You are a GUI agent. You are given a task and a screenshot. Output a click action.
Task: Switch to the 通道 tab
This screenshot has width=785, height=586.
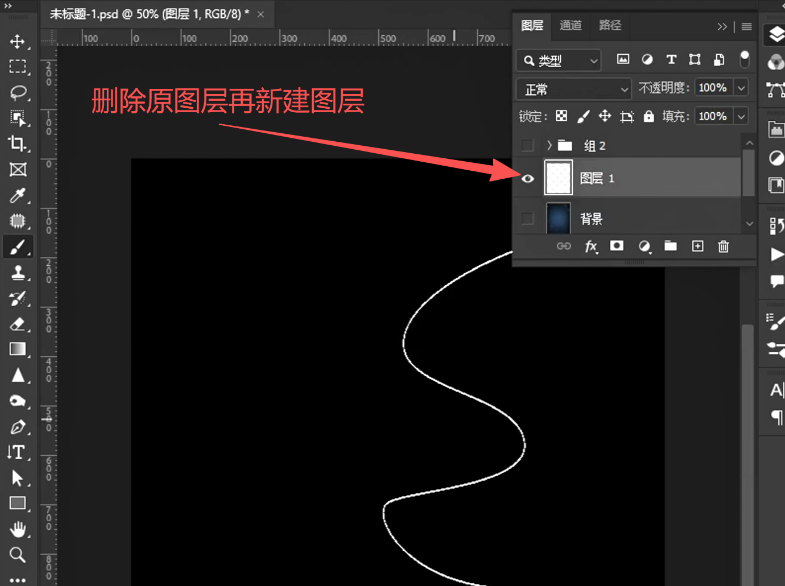(x=571, y=26)
